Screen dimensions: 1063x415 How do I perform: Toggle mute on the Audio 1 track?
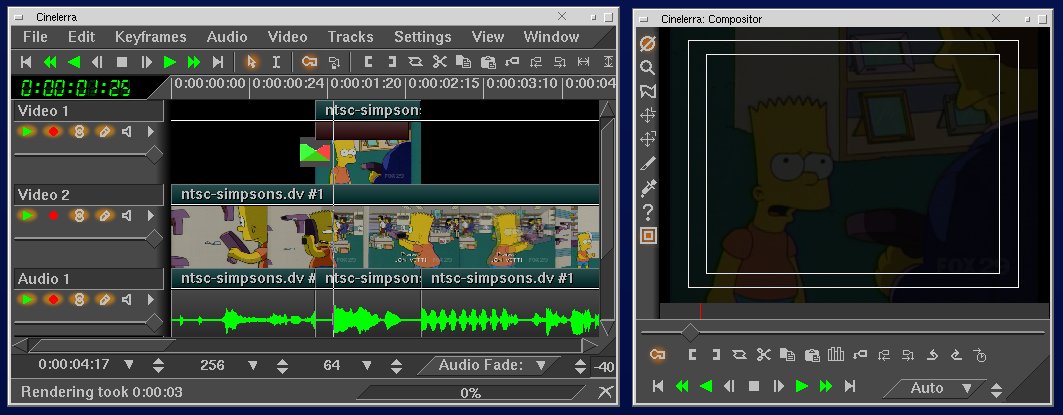click(x=127, y=299)
